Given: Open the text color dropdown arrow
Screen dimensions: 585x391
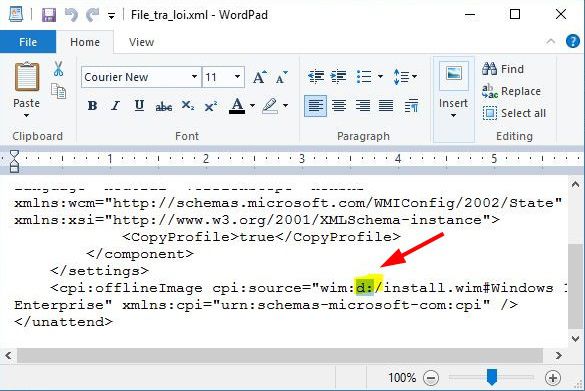Looking at the screenshot, I should click(252, 106).
